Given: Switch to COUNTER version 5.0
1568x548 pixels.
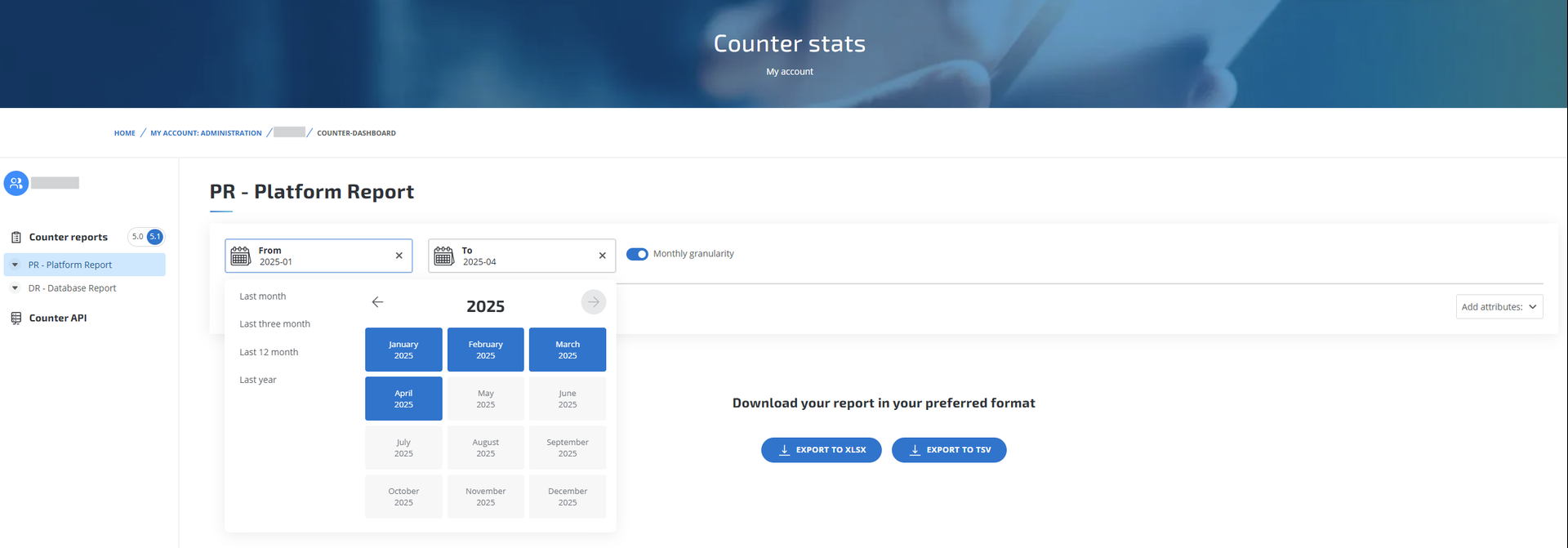Looking at the screenshot, I should (x=137, y=237).
